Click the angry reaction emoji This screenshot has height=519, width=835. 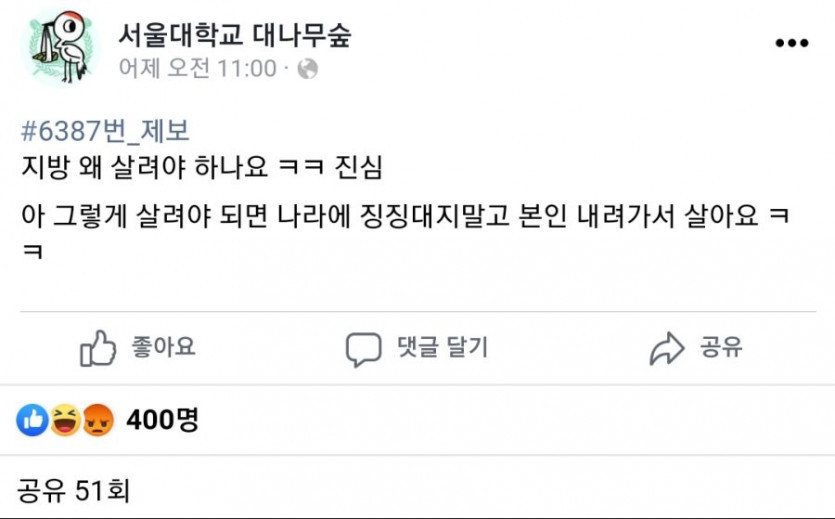coord(98,420)
